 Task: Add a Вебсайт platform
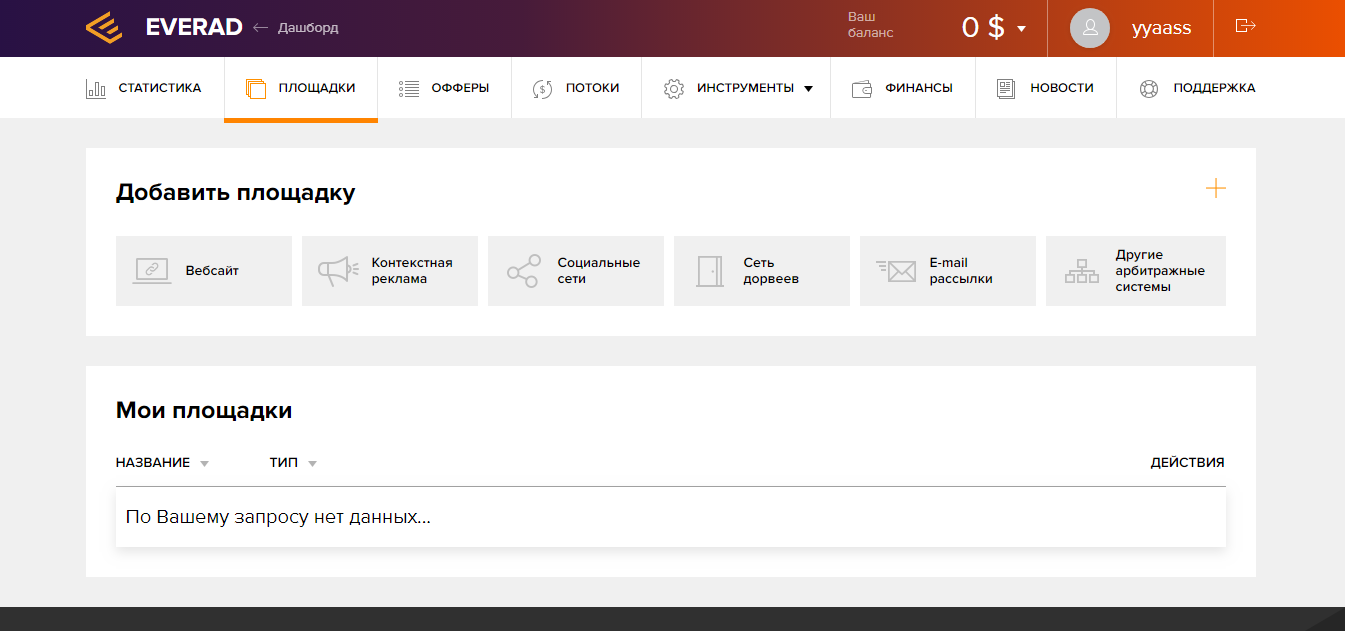coord(204,271)
